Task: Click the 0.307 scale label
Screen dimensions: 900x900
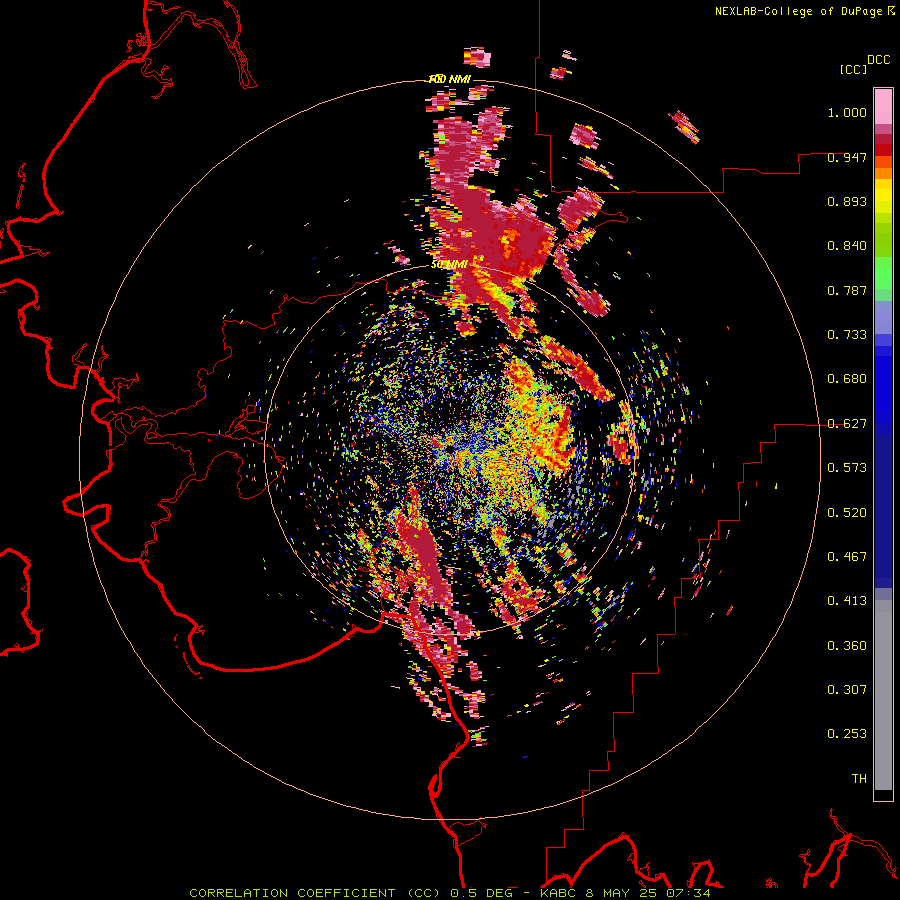Action: point(847,690)
